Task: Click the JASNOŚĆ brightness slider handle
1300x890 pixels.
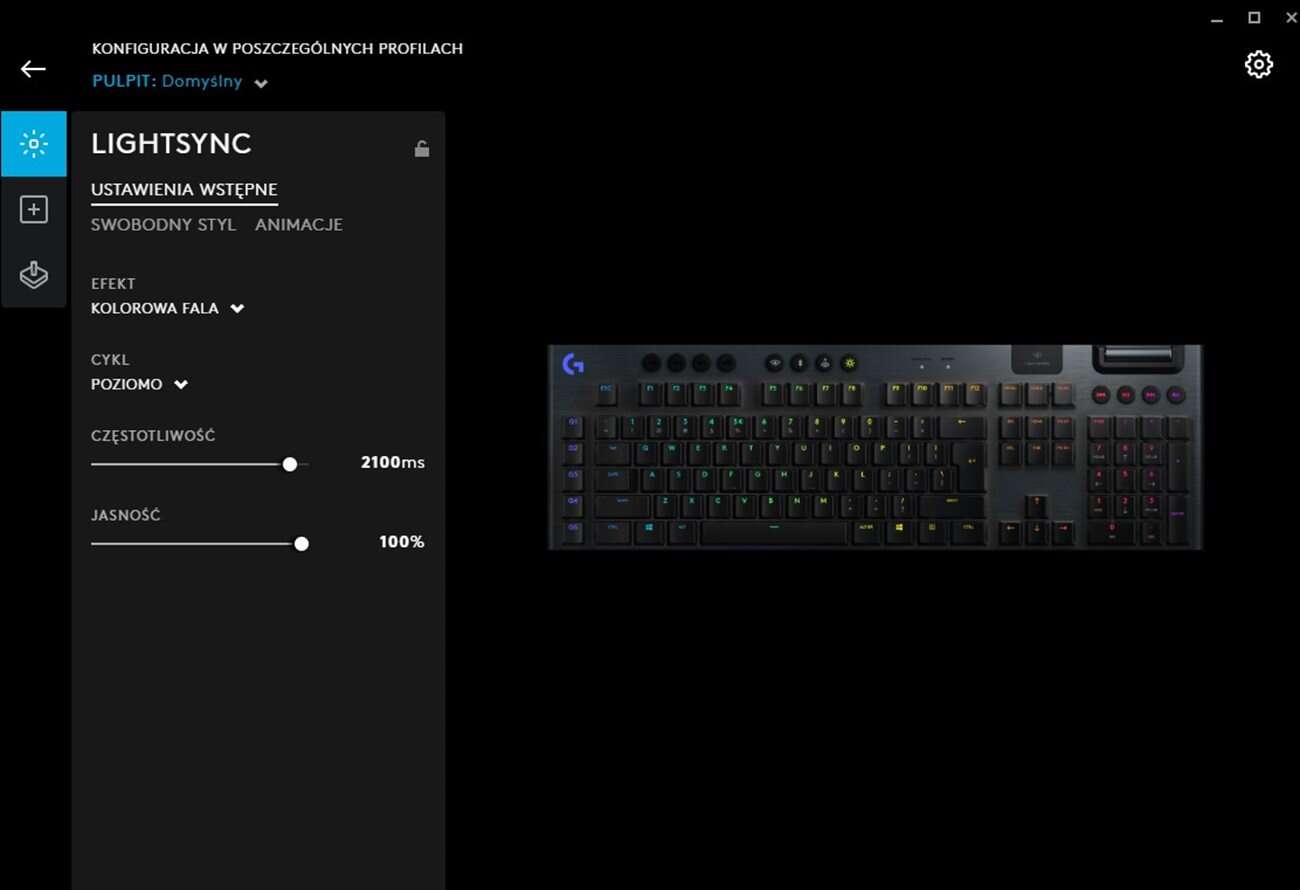Action: [x=301, y=544]
